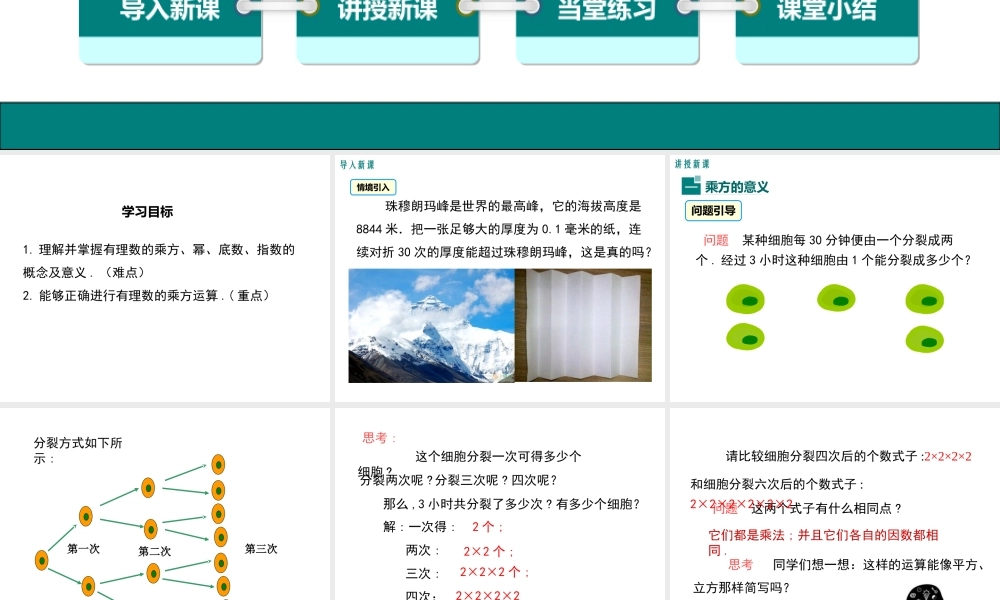Select the 导入新课 navigation tab
Screen dimensions: 1000x600
pos(170,31)
